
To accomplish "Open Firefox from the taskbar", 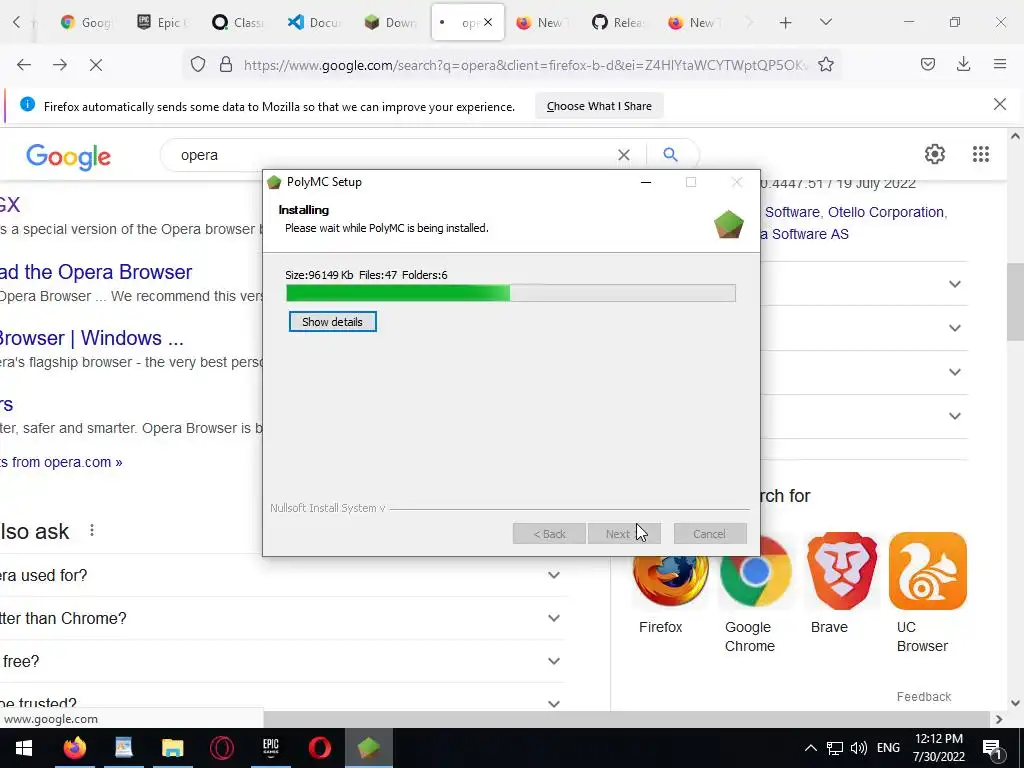I will 74,748.
